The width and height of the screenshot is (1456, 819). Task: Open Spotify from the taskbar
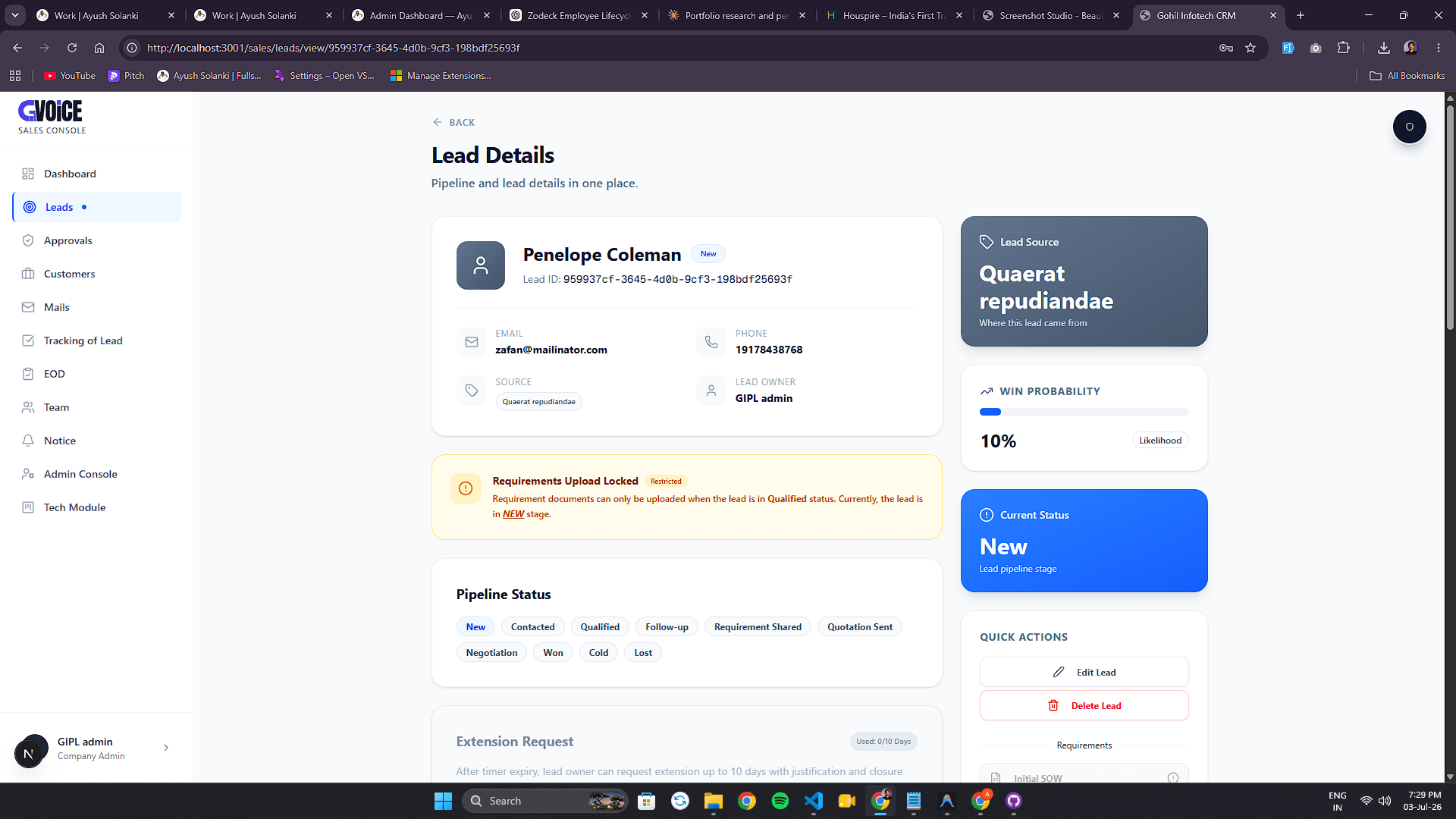tap(780, 801)
